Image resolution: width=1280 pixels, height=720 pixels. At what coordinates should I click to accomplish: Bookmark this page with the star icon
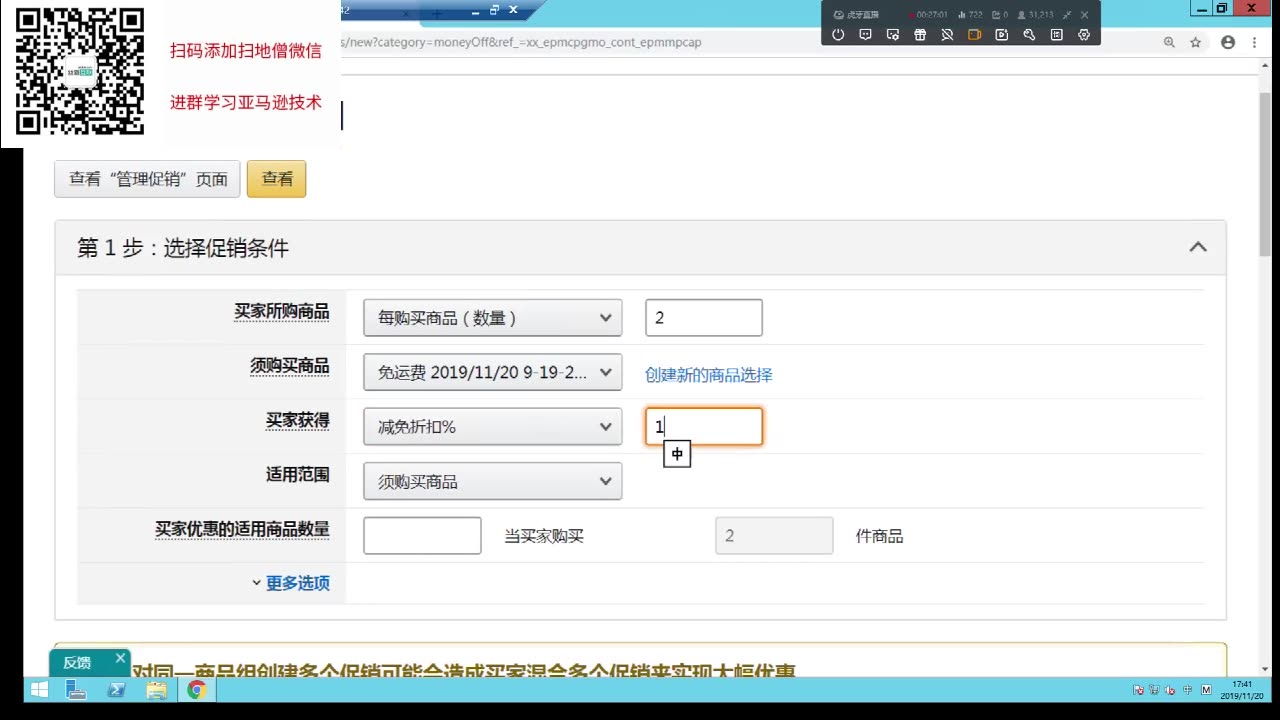coord(1195,42)
